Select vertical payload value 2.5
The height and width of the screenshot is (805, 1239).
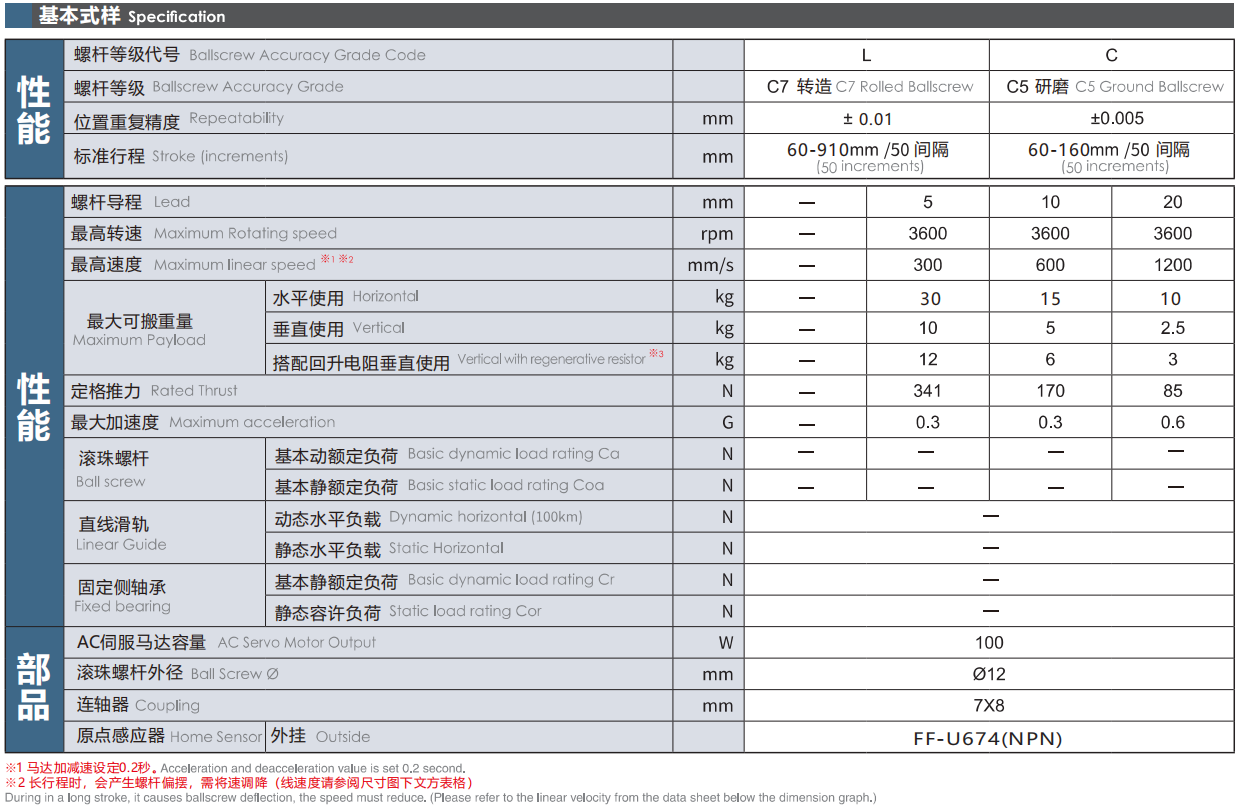(1172, 328)
